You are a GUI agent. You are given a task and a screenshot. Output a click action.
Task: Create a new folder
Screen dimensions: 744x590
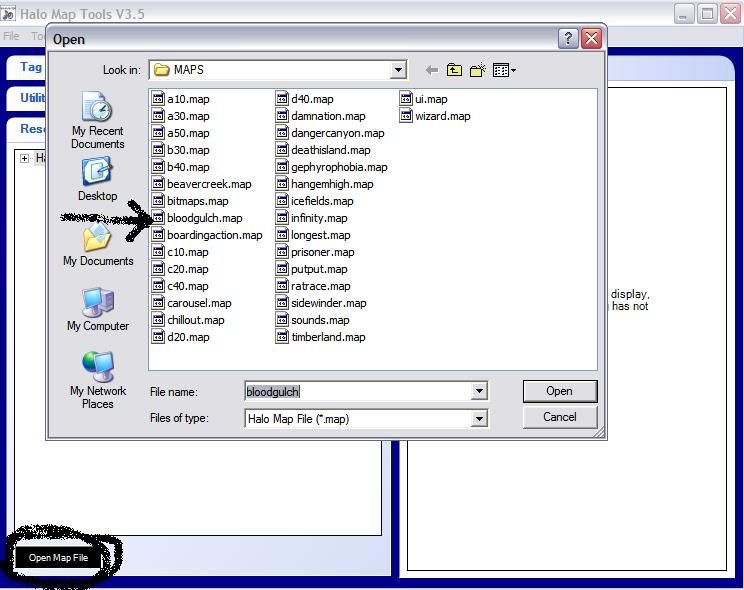tap(477, 70)
